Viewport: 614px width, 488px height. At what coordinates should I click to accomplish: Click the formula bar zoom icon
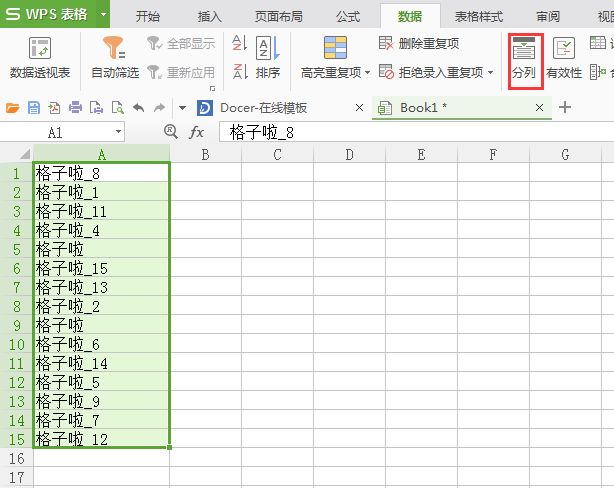point(171,132)
